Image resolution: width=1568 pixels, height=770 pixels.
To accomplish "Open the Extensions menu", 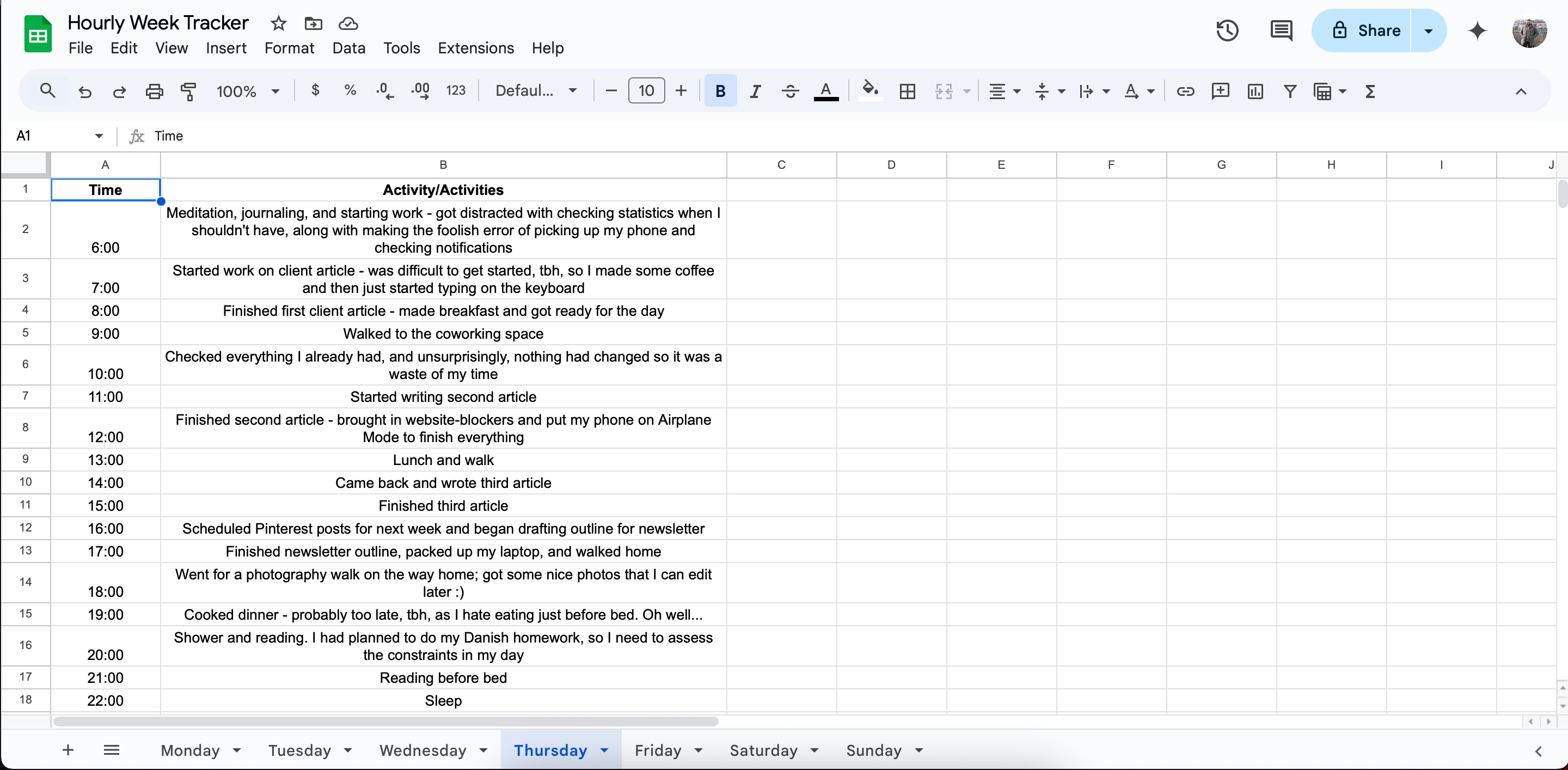I will [x=475, y=48].
